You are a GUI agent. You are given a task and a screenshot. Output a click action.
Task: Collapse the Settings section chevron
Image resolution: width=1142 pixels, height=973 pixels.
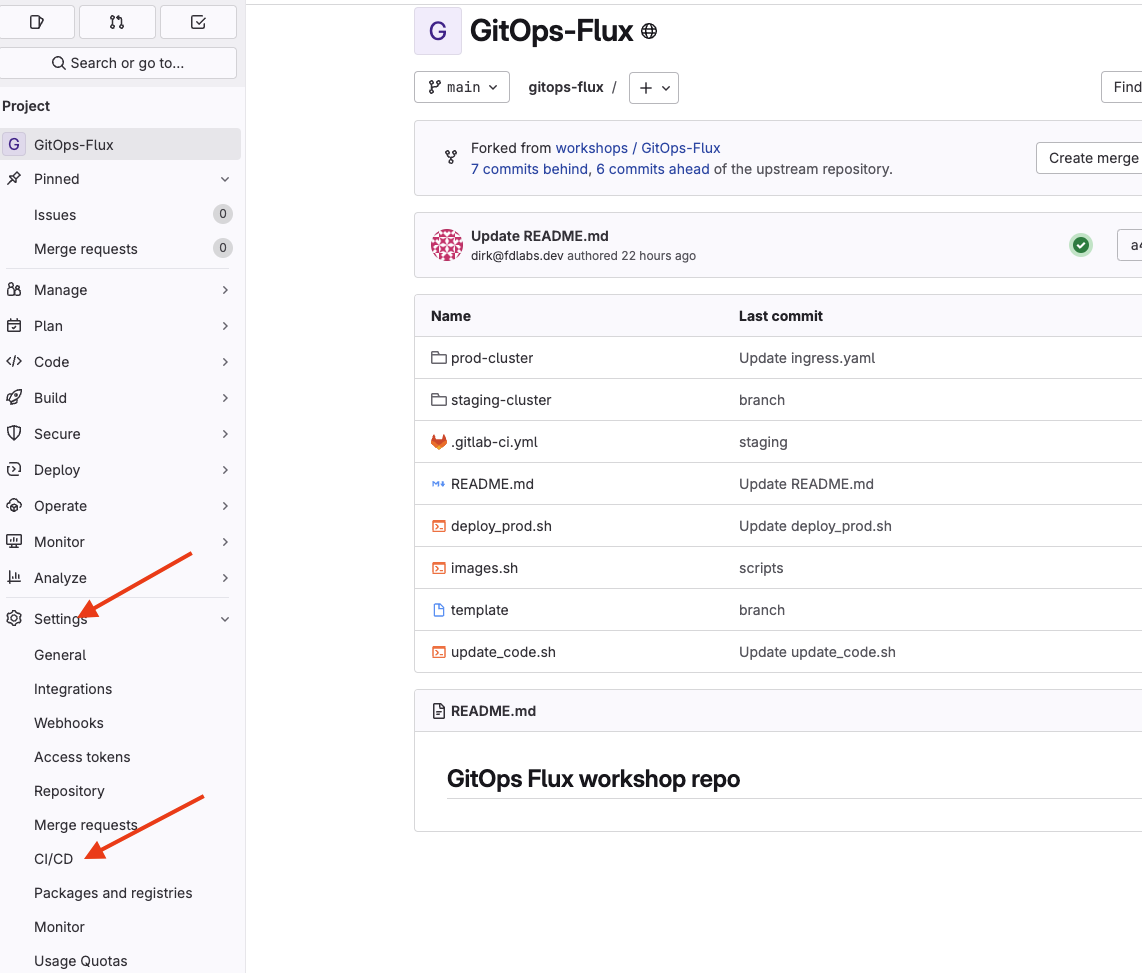225,619
